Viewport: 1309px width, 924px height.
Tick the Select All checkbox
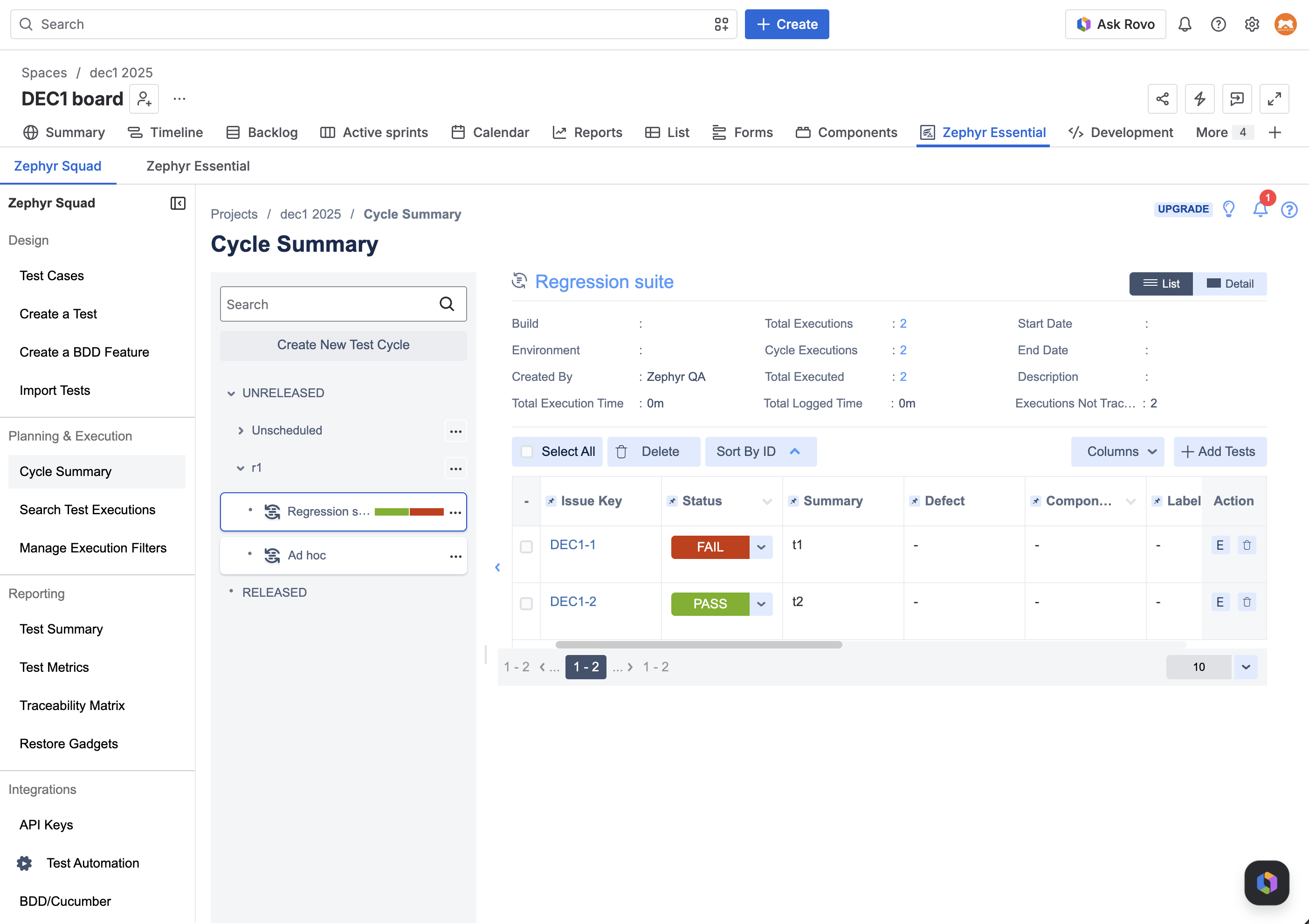pos(527,451)
